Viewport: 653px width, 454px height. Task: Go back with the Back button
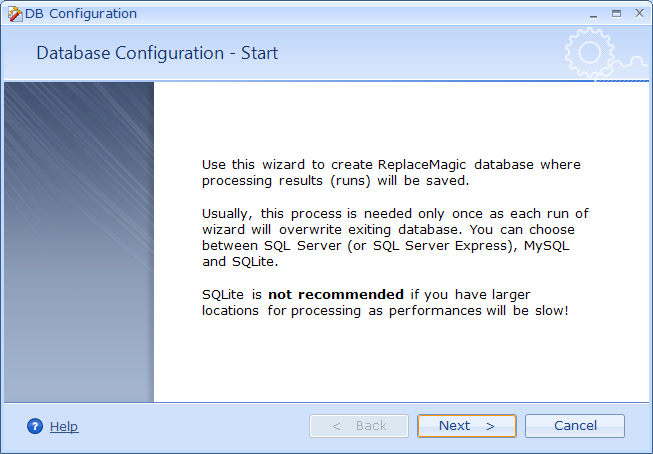358,426
